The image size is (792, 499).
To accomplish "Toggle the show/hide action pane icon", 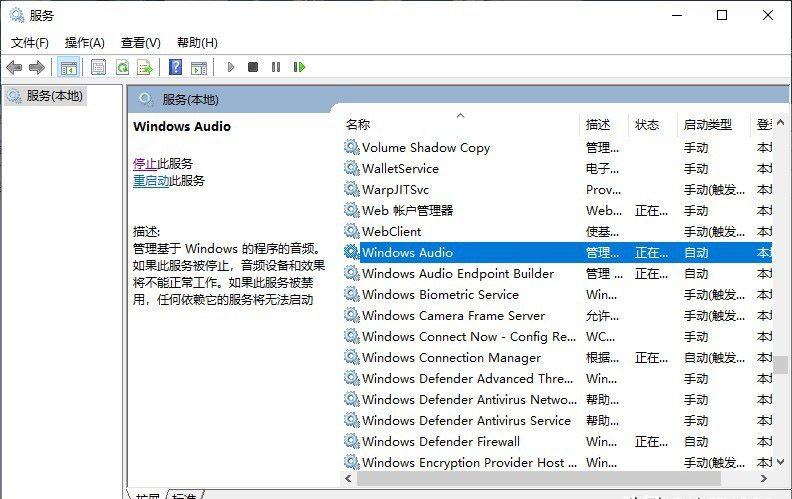I will coord(199,67).
